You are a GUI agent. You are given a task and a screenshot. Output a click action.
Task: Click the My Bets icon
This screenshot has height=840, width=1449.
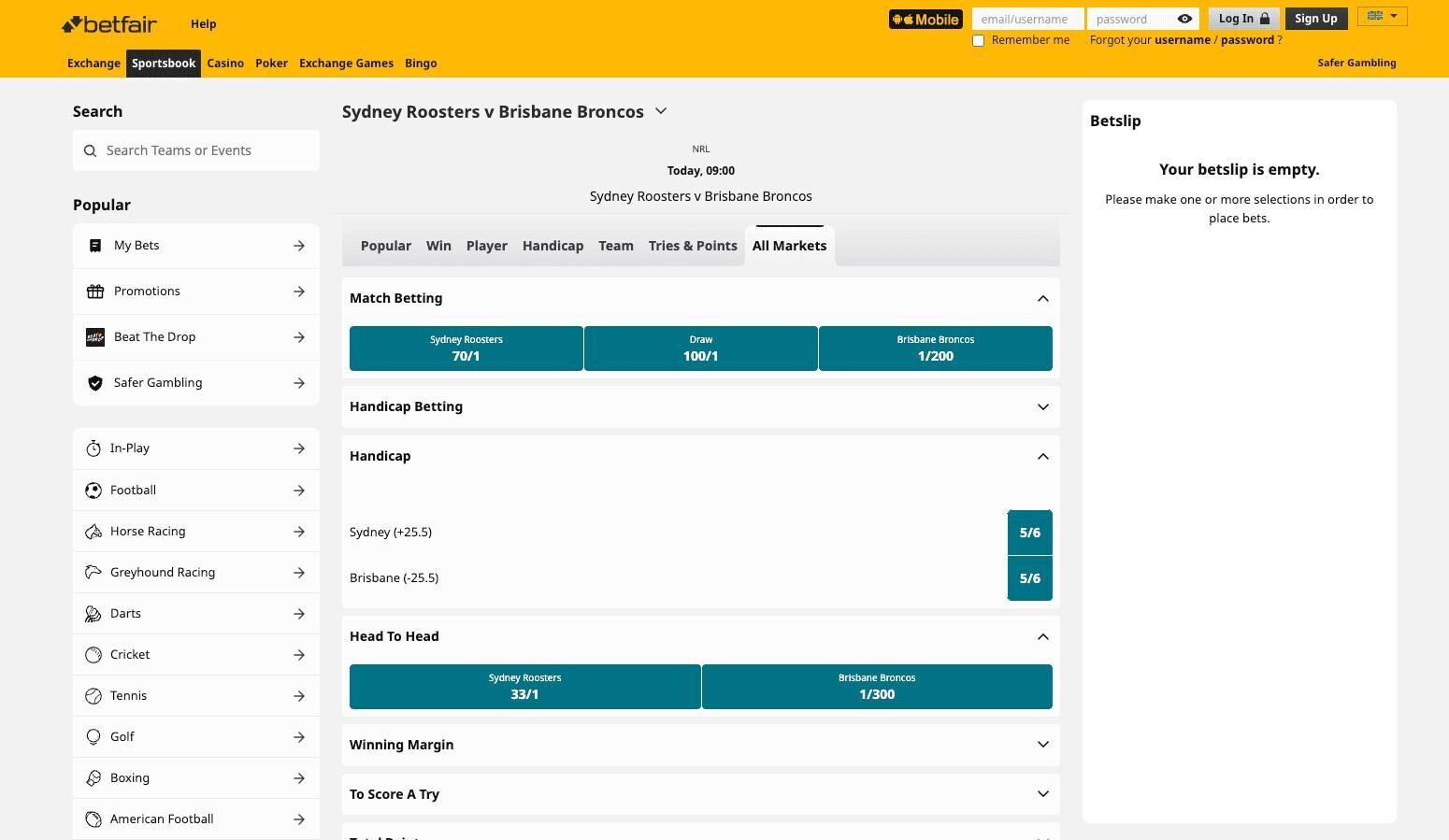[x=94, y=246]
